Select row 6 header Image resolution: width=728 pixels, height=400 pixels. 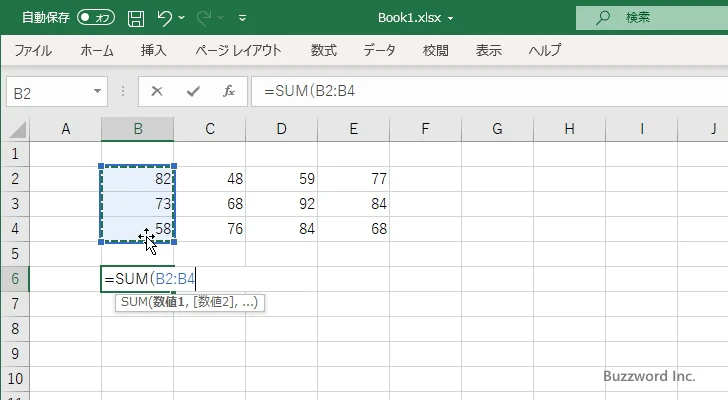tap(15, 279)
